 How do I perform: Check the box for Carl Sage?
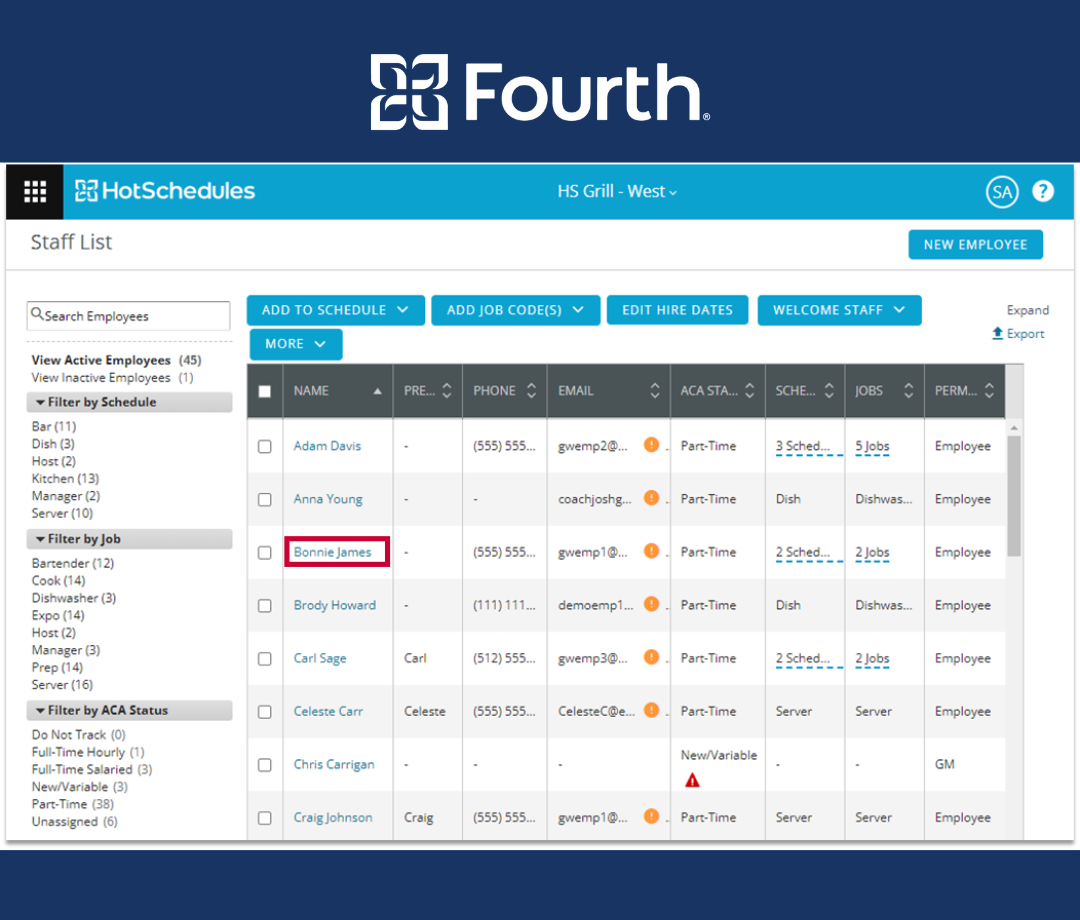264,658
